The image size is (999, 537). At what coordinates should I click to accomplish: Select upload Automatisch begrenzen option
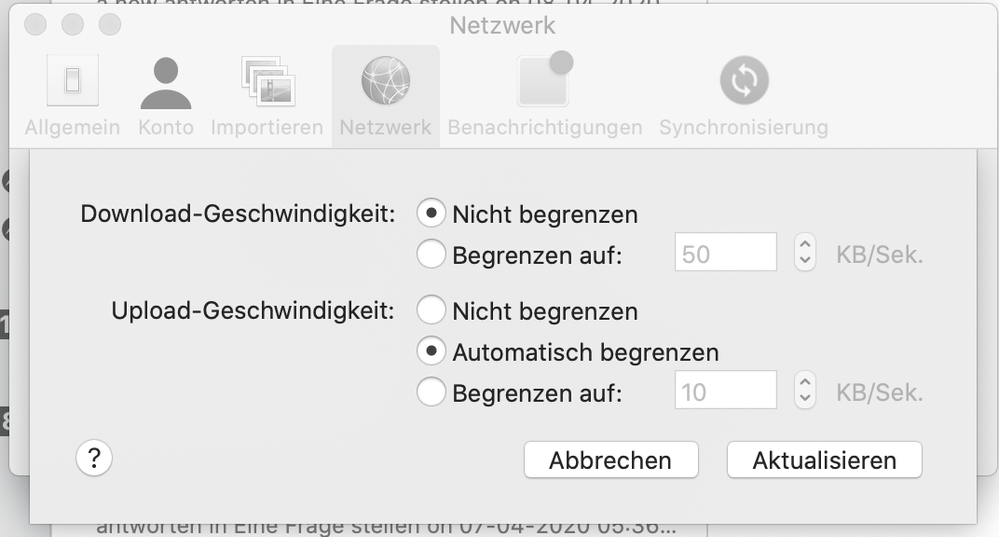pos(432,352)
